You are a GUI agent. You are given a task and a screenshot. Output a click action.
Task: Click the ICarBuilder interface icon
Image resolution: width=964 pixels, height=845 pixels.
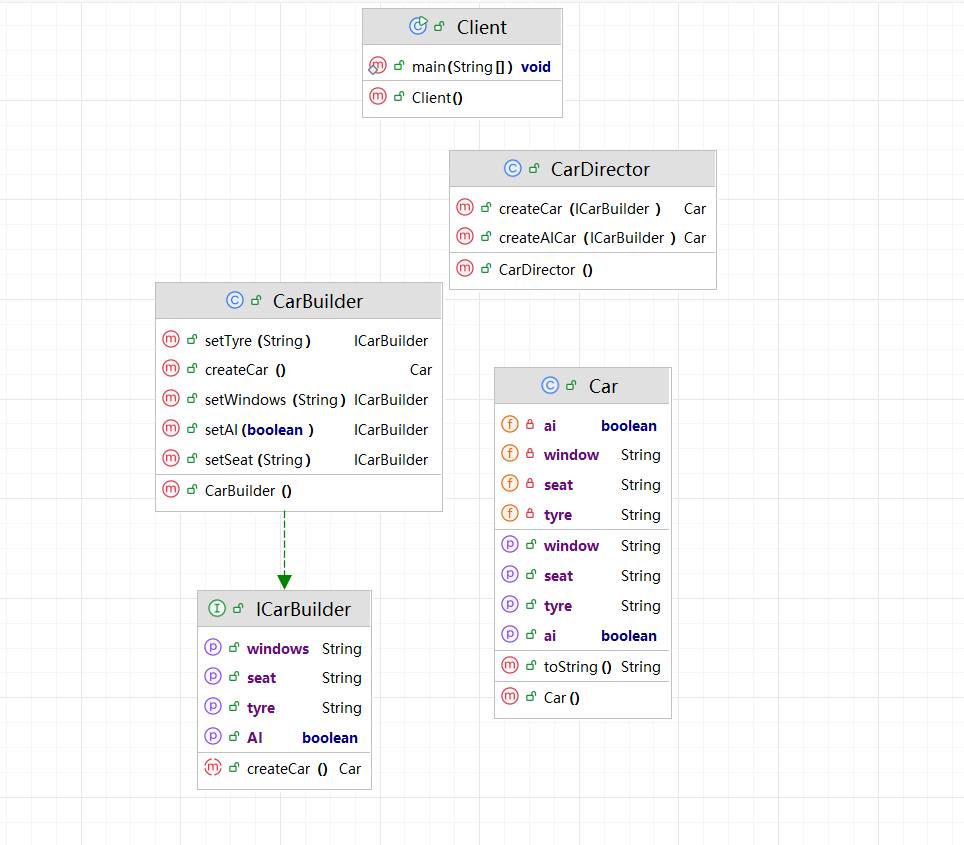click(216, 609)
